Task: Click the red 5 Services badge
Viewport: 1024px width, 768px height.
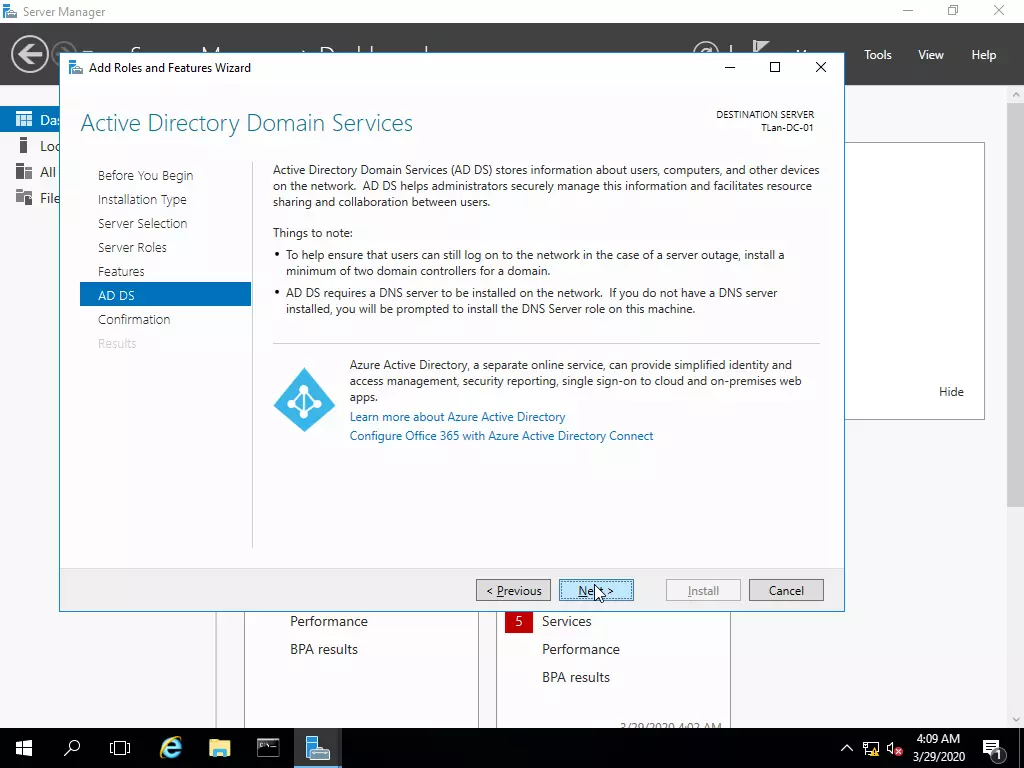Action: point(519,621)
